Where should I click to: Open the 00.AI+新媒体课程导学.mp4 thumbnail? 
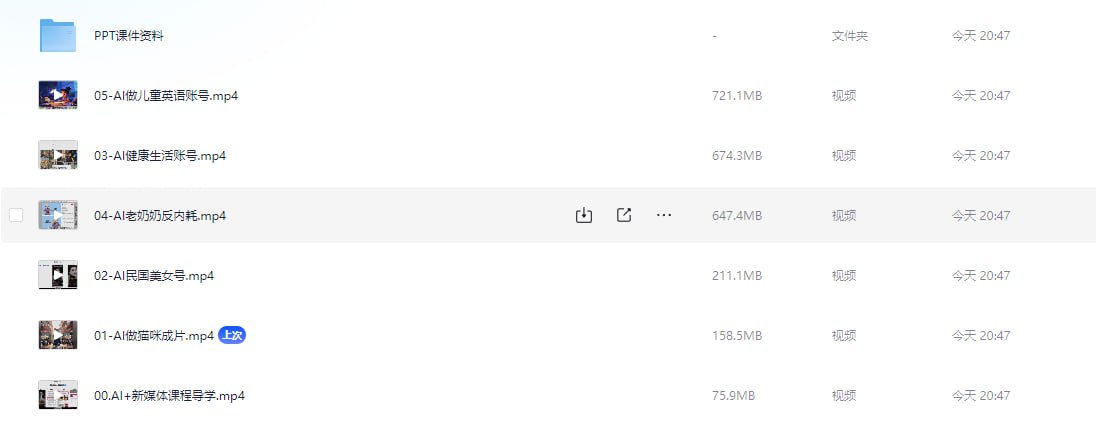point(58,396)
